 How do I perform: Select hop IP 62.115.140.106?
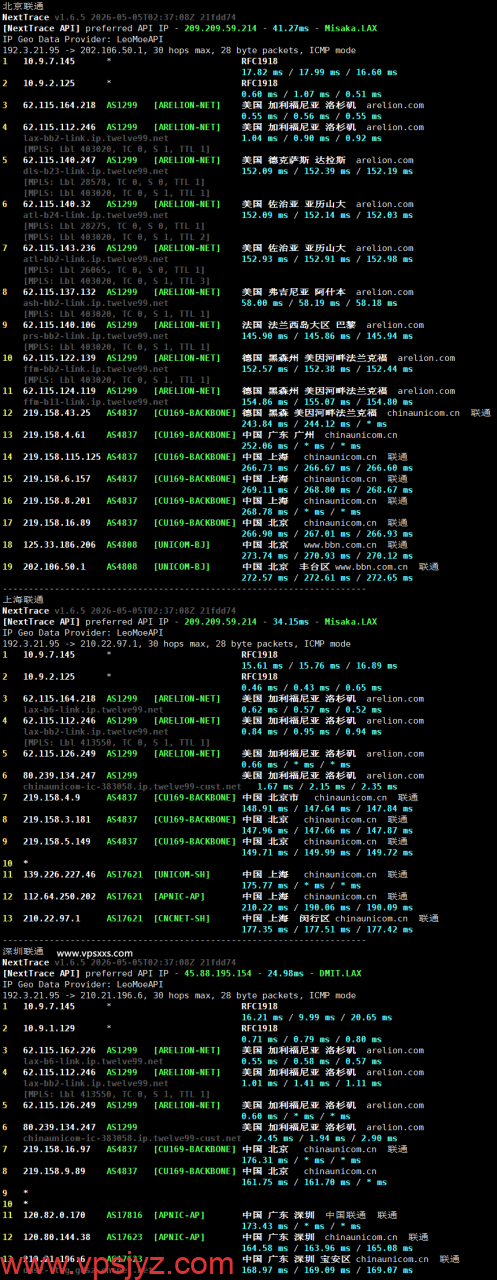pyautogui.click(x=59, y=325)
